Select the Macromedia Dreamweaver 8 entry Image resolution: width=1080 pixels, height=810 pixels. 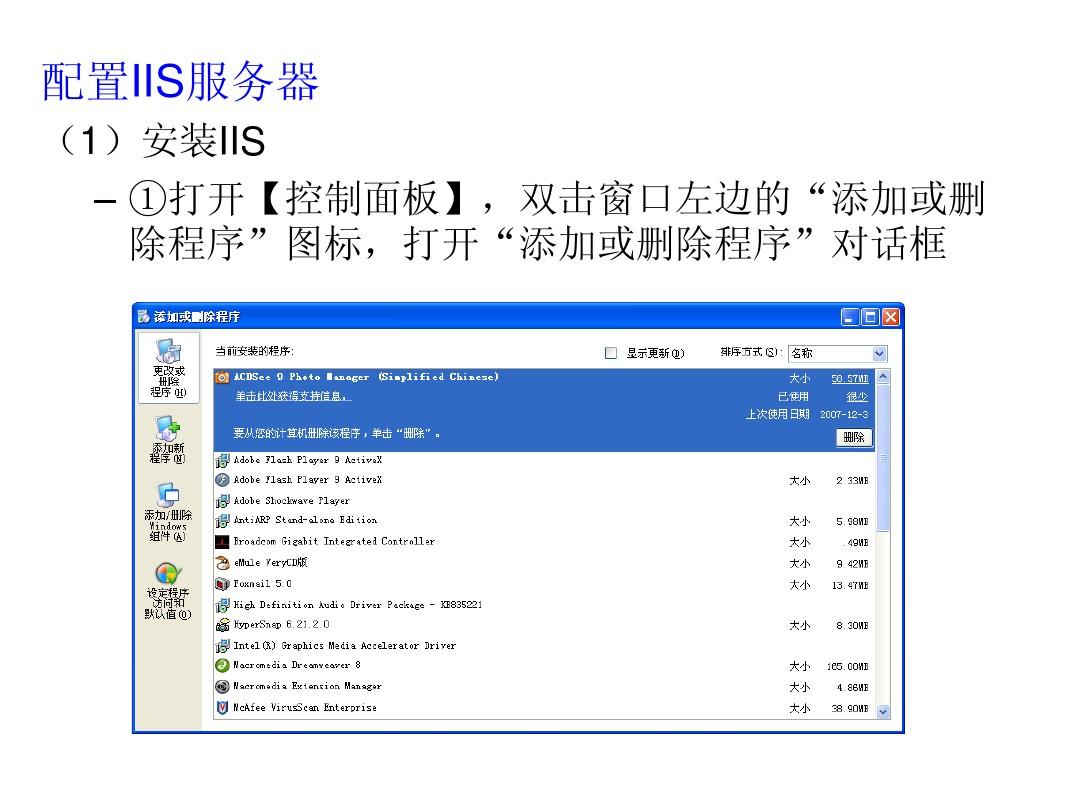pos(544,665)
